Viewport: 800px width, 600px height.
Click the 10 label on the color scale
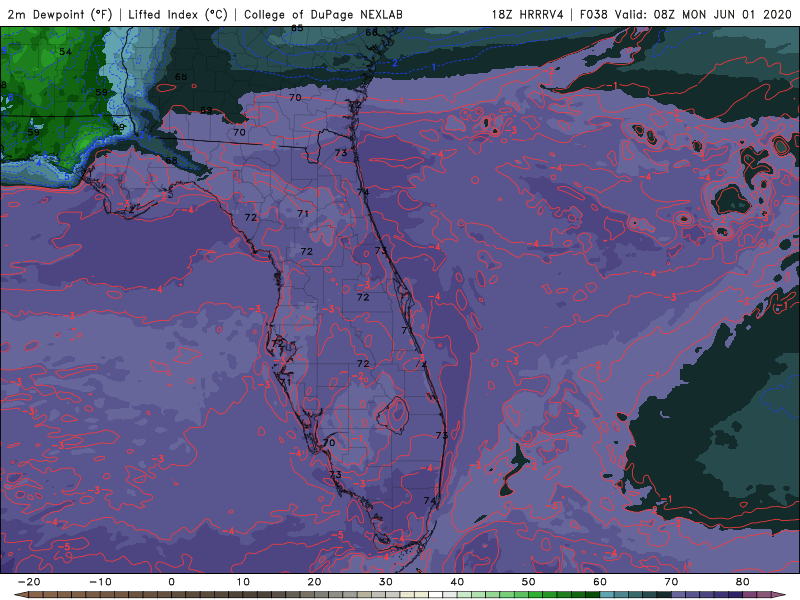(243, 582)
